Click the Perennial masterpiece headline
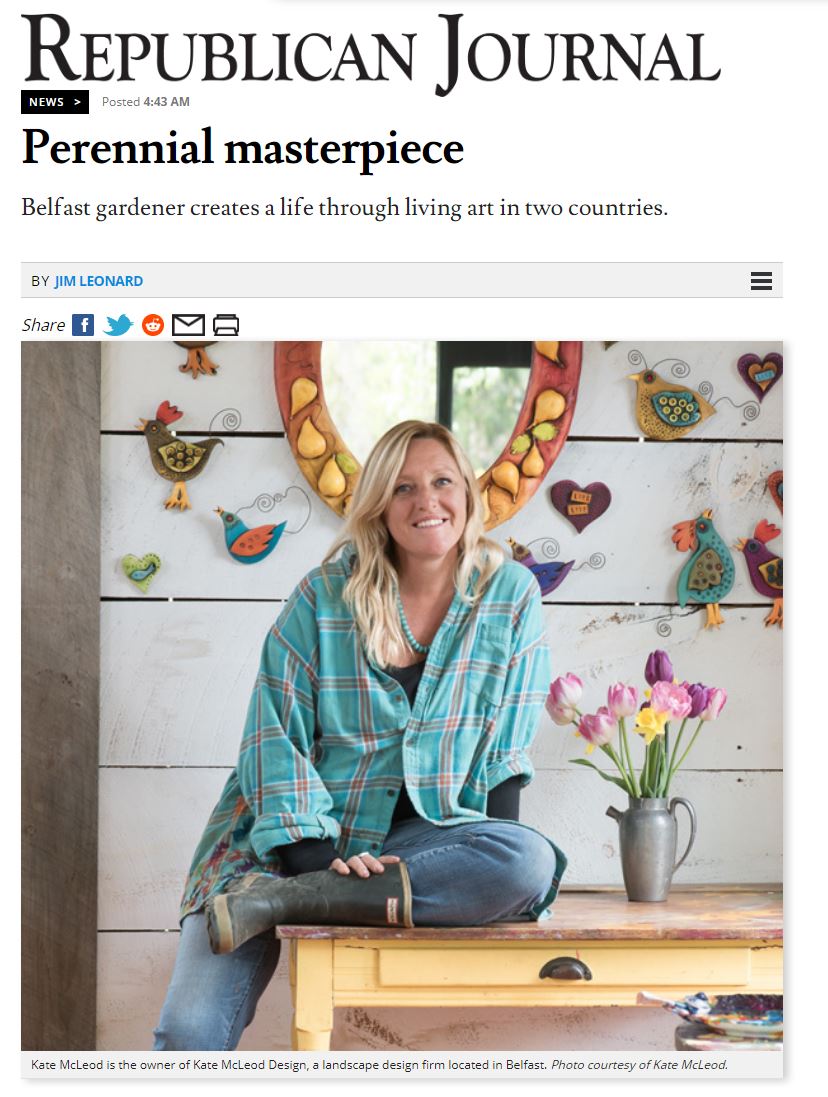This screenshot has height=1097, width=828. pos(243,148)
